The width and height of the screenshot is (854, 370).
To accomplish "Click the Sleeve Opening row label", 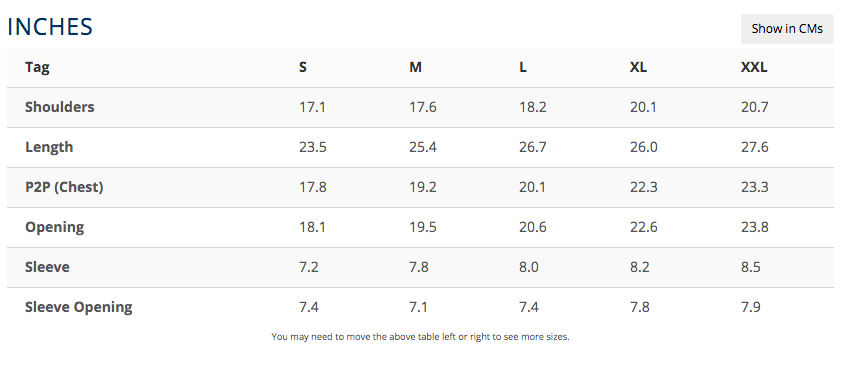I will point(78,307).
